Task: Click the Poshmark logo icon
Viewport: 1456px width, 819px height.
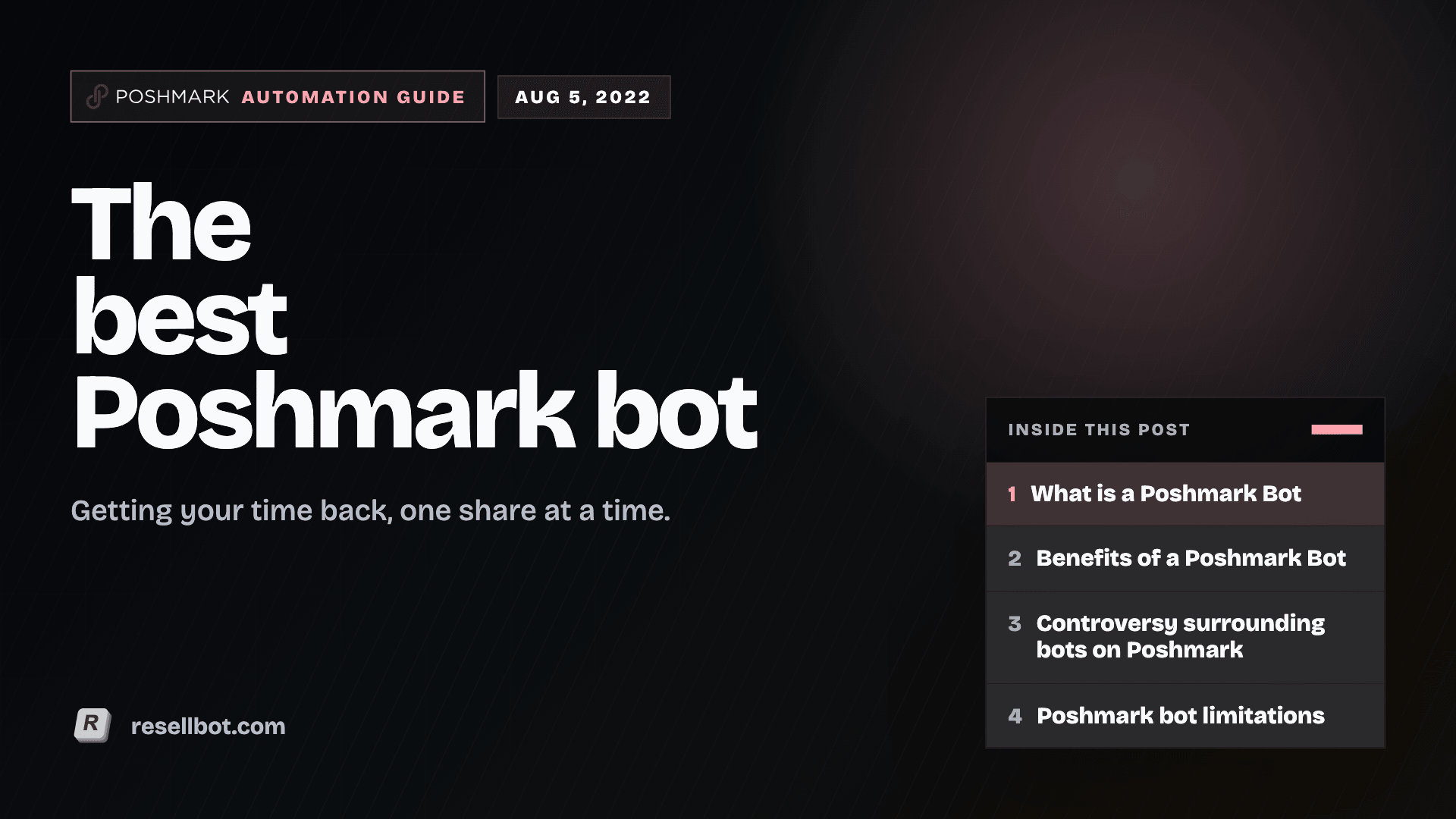Action: 96,97
